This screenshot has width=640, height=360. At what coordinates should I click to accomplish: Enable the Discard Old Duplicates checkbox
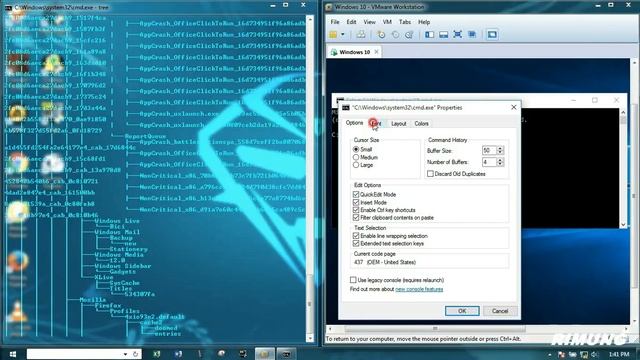430,174
